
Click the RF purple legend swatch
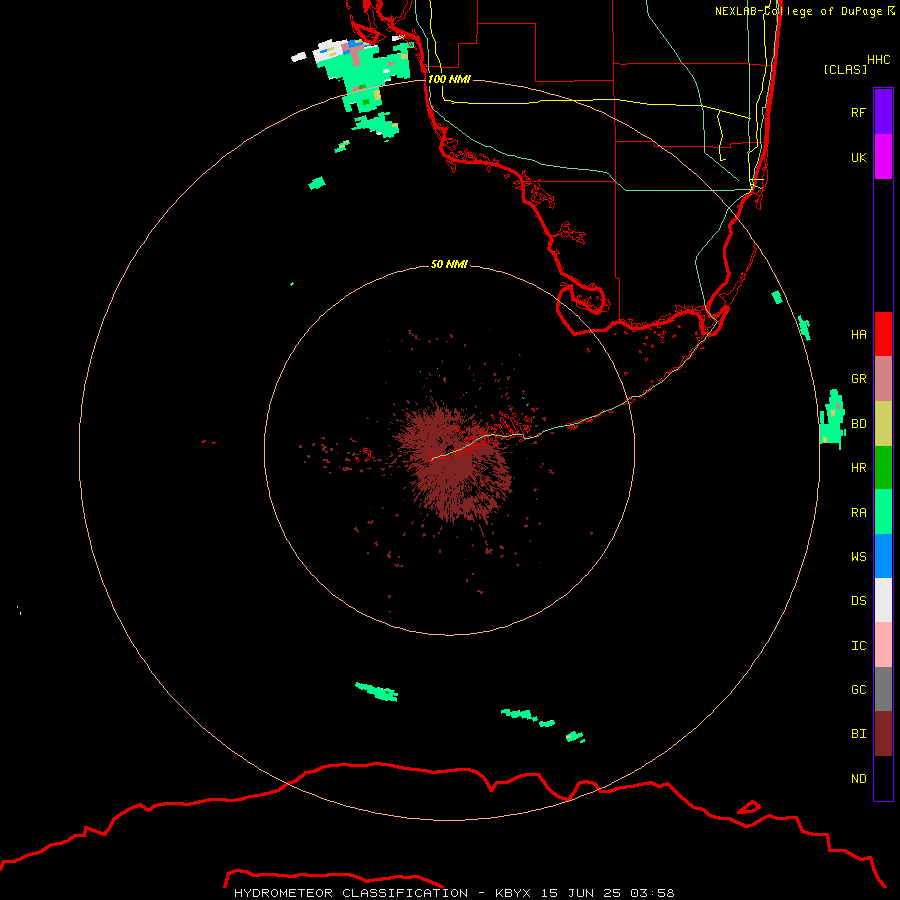point(883,112)
